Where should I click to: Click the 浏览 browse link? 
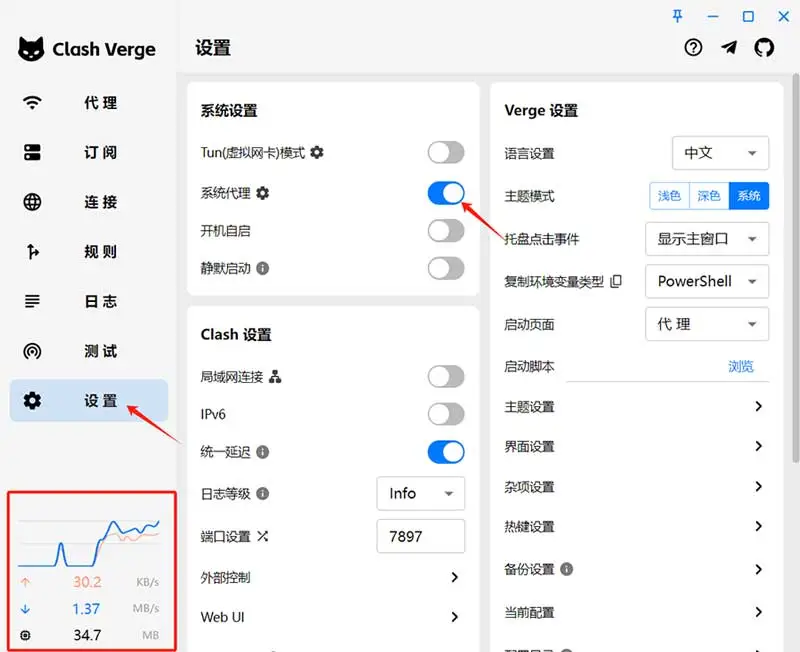click(x=741, y=366)
